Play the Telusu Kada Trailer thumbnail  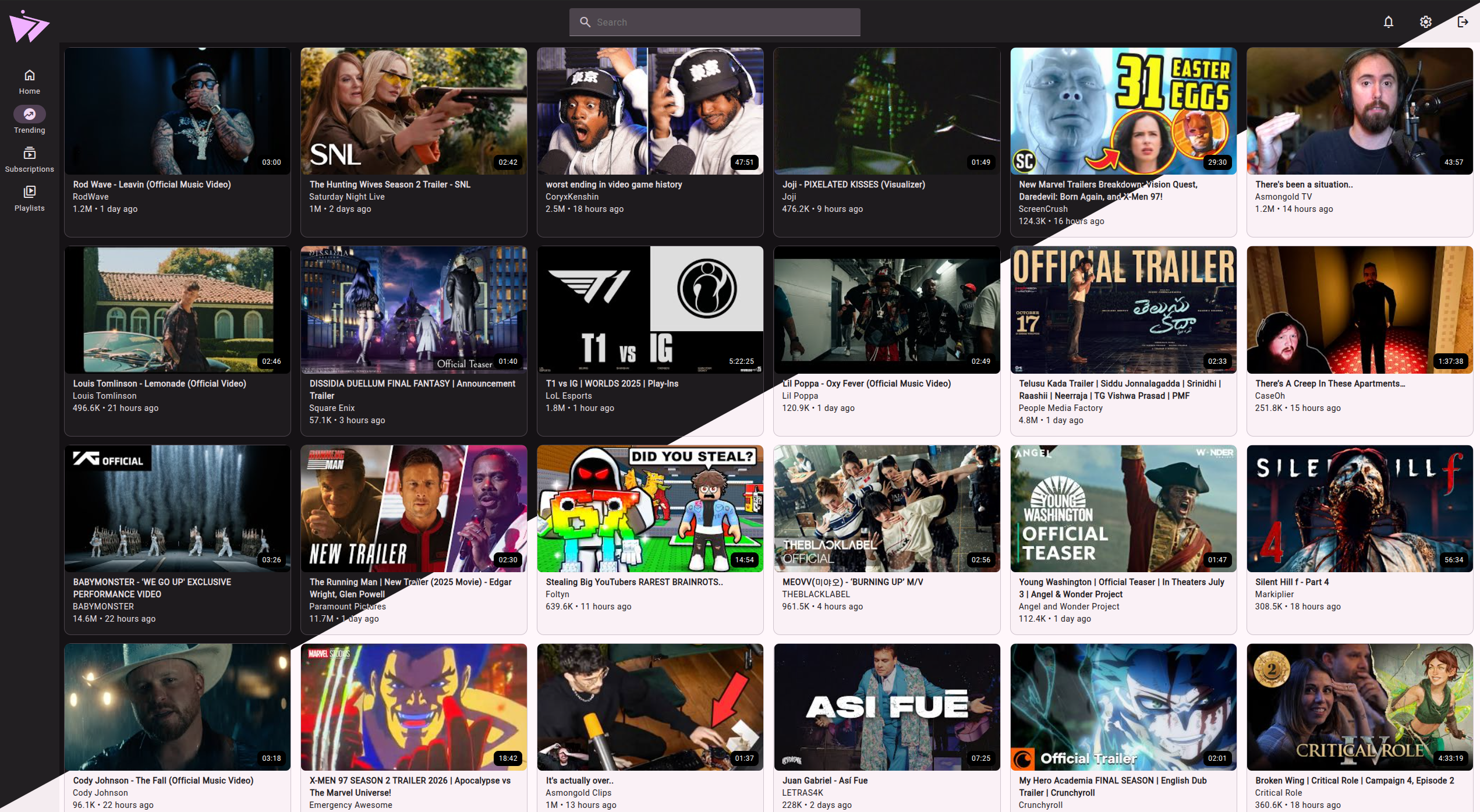[1123, 310]
